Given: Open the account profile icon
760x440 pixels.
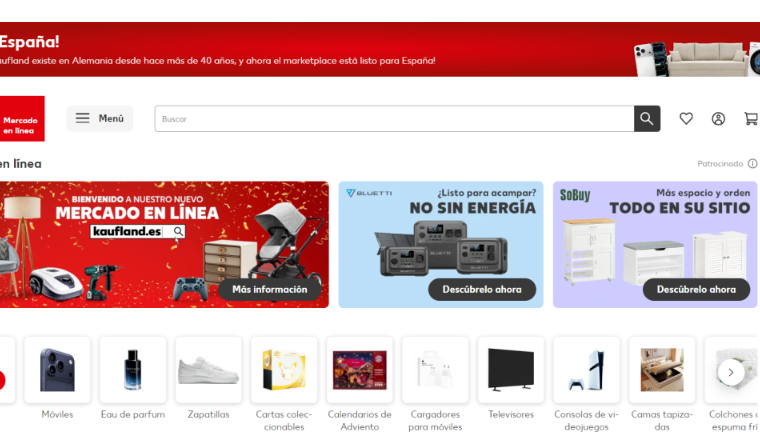Looking at the screenshot, I should pos(718,119).
